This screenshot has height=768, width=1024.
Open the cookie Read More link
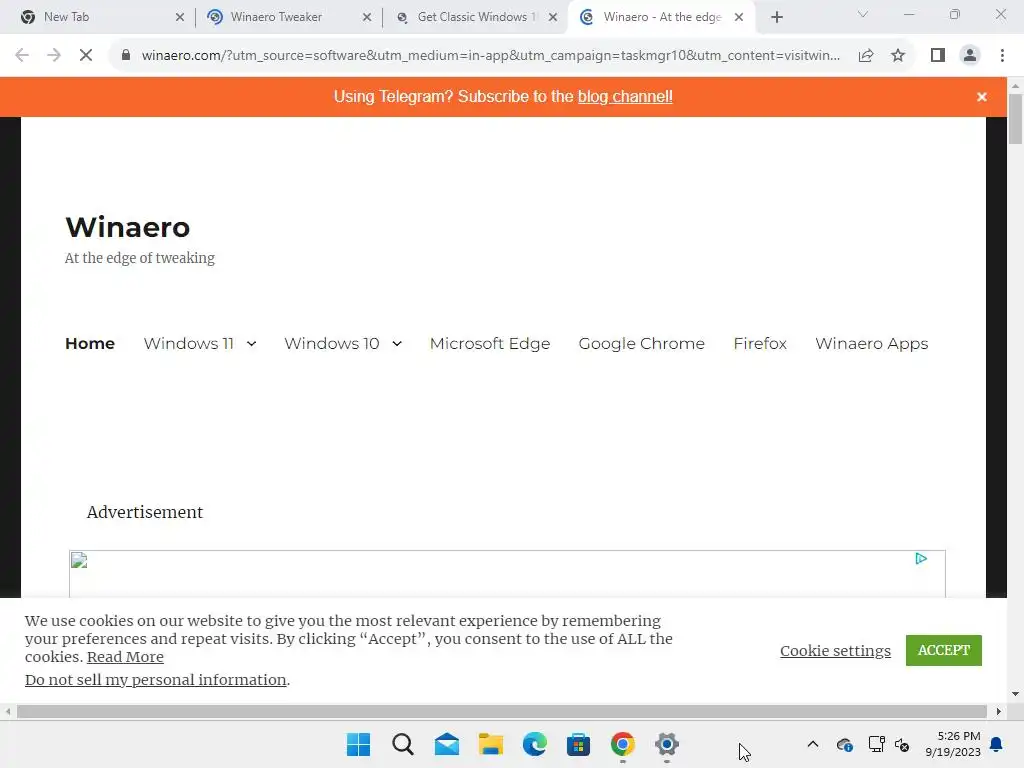[x=125, y=657]
